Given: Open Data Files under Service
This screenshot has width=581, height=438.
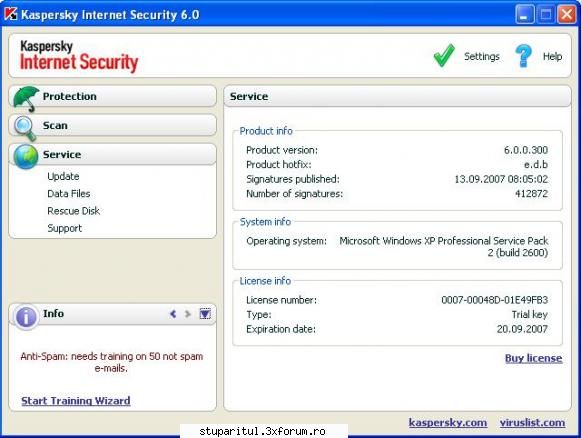Looking at the screenshot, I should click(69, 193).
